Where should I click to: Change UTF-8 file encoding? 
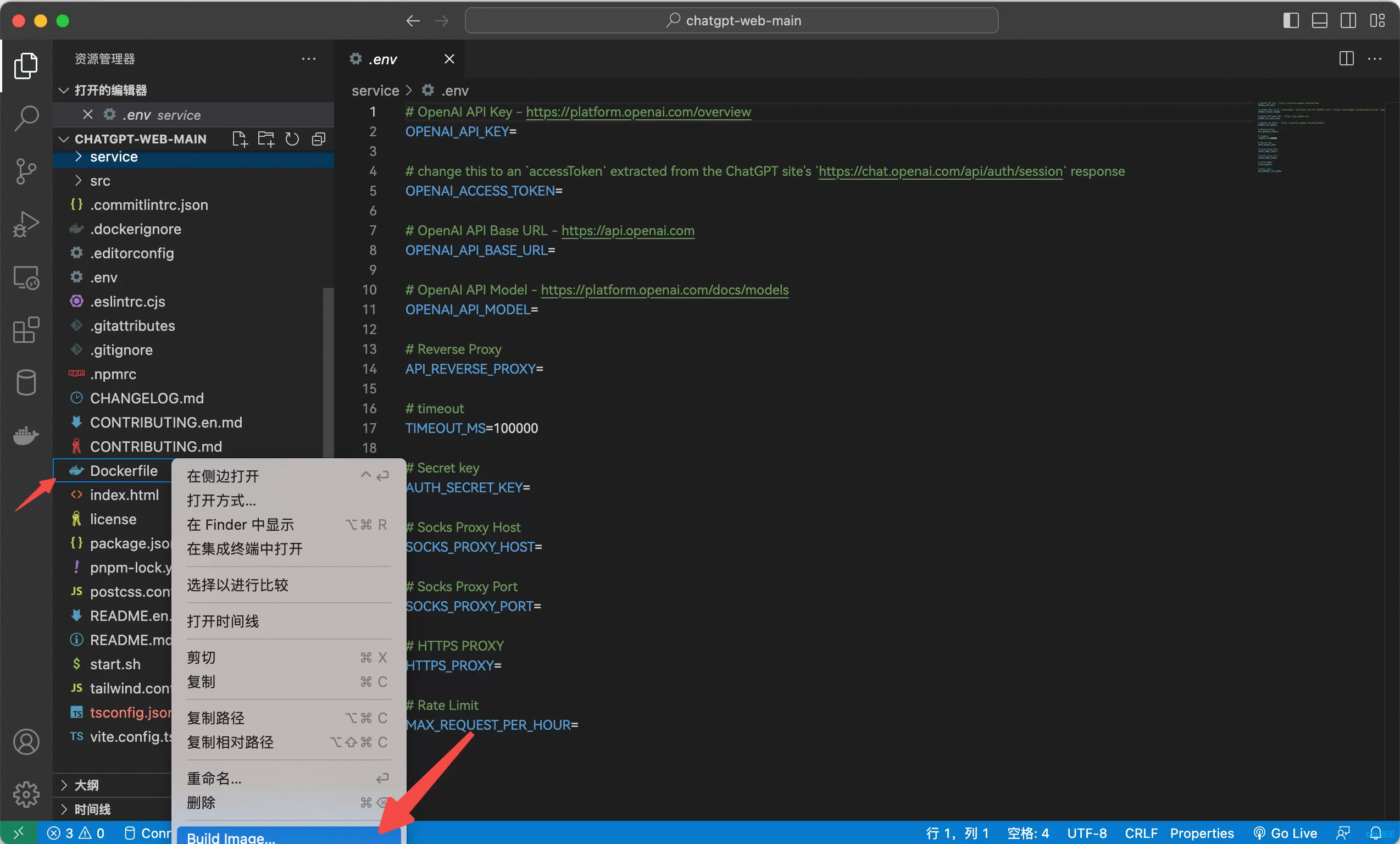[1086, 832]
